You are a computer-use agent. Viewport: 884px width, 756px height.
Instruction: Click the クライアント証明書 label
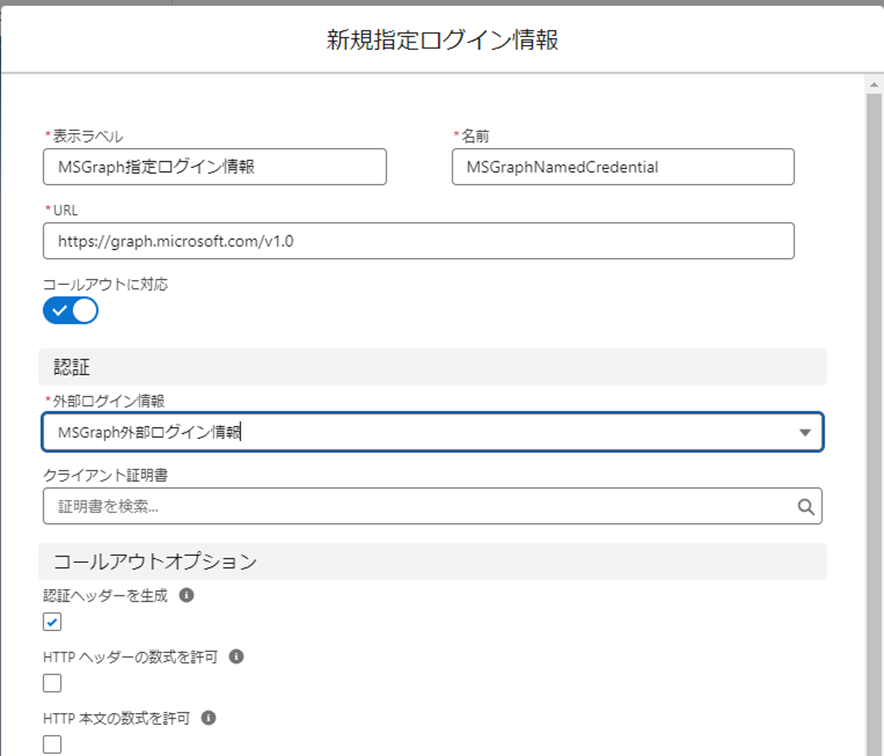tap(105, 475)
